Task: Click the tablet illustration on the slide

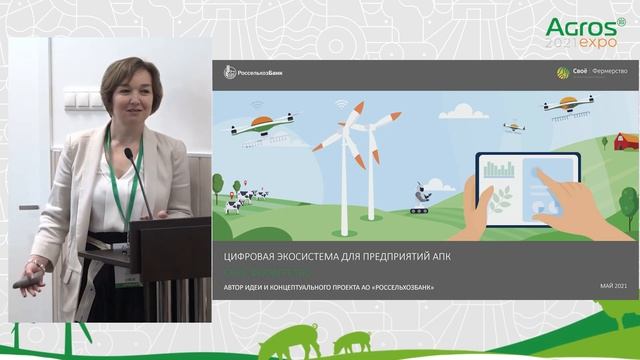Action: tap(528, 190)
